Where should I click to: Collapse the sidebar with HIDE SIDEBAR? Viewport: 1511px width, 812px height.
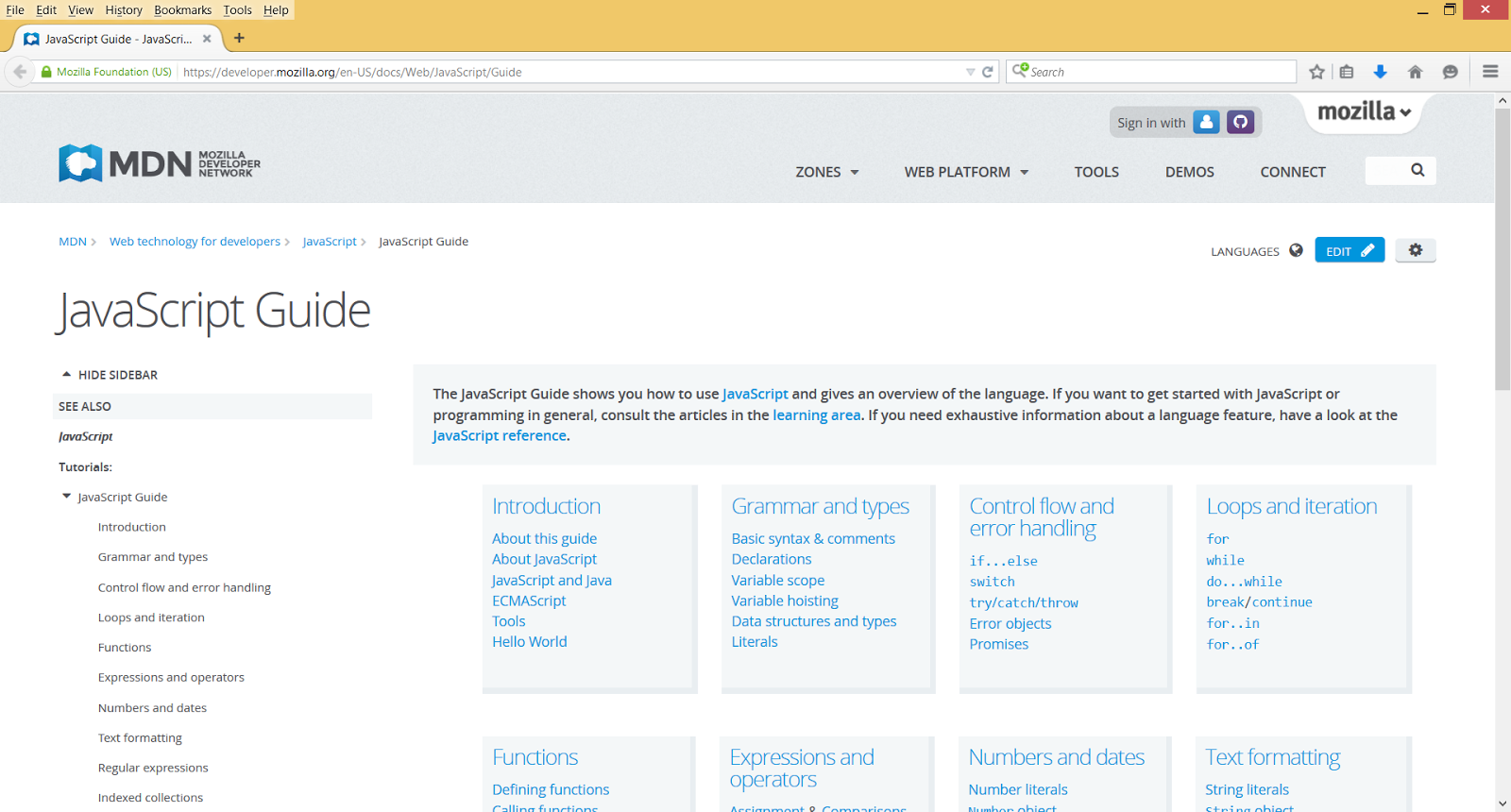click(110, 375)
